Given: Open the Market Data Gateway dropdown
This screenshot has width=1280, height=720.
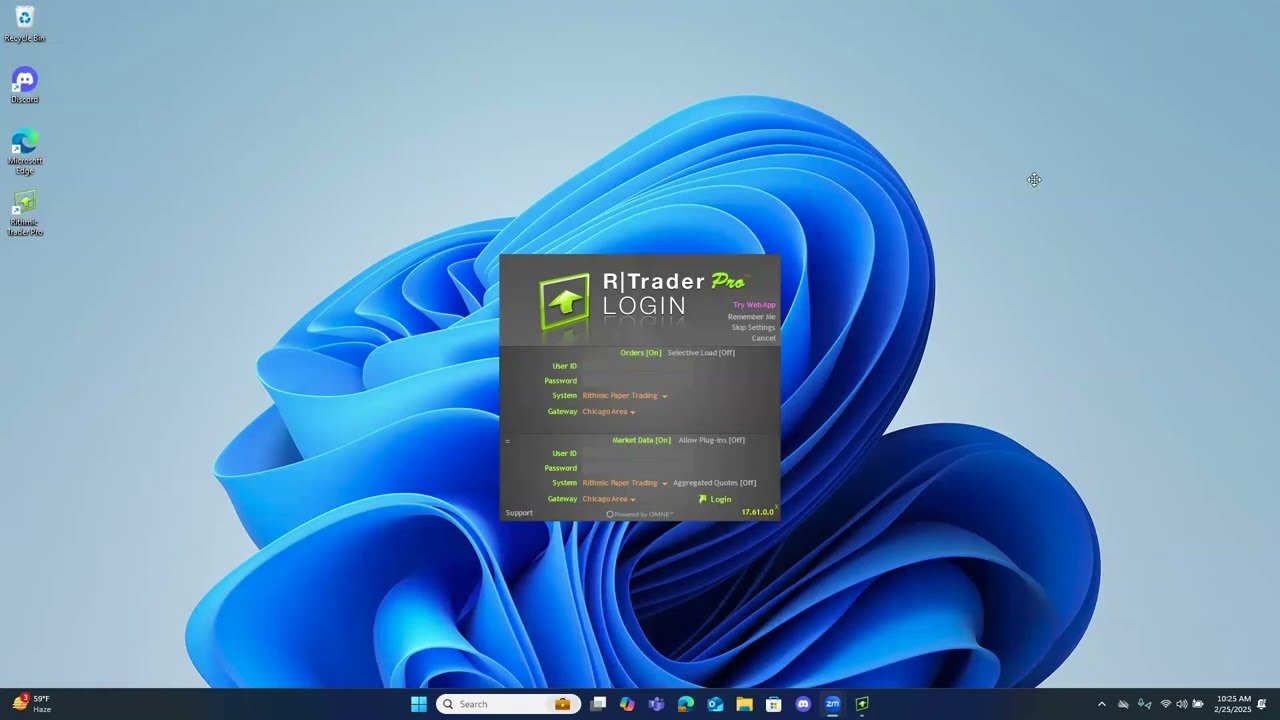Looking at the screenshot, I should click(x=609, y=499).
